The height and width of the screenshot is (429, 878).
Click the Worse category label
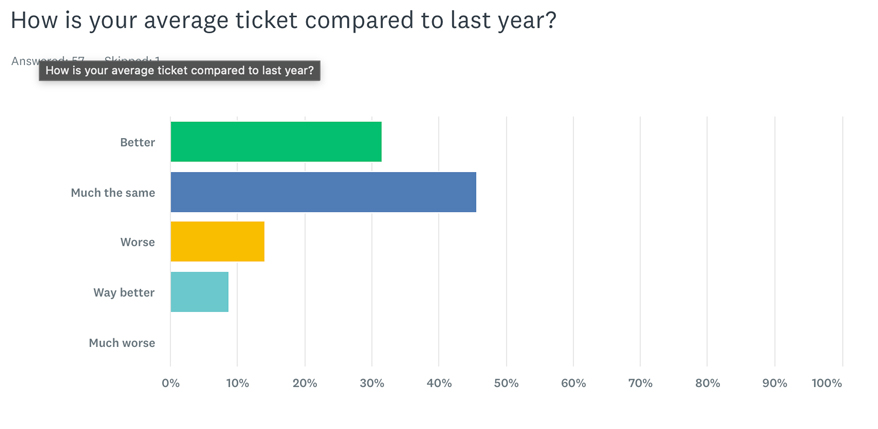[137, 242]
